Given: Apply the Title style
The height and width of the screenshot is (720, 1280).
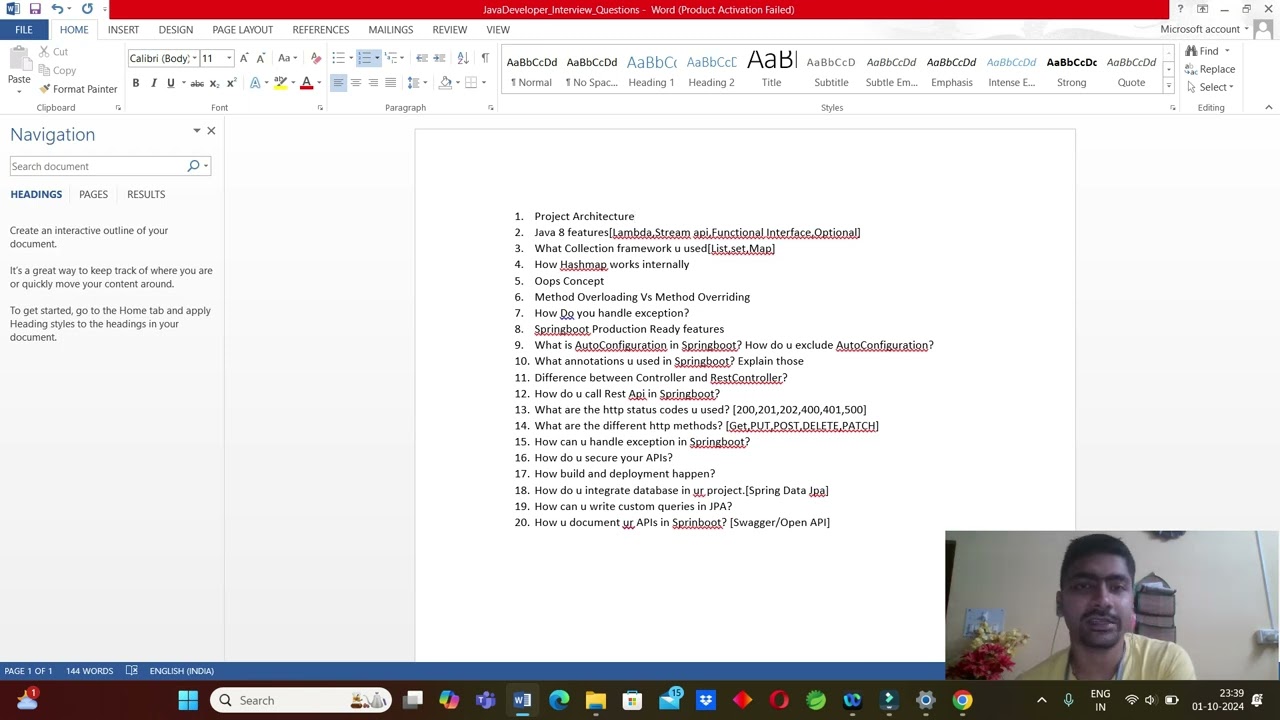Looking at the screenshot, I should point(771,70).
